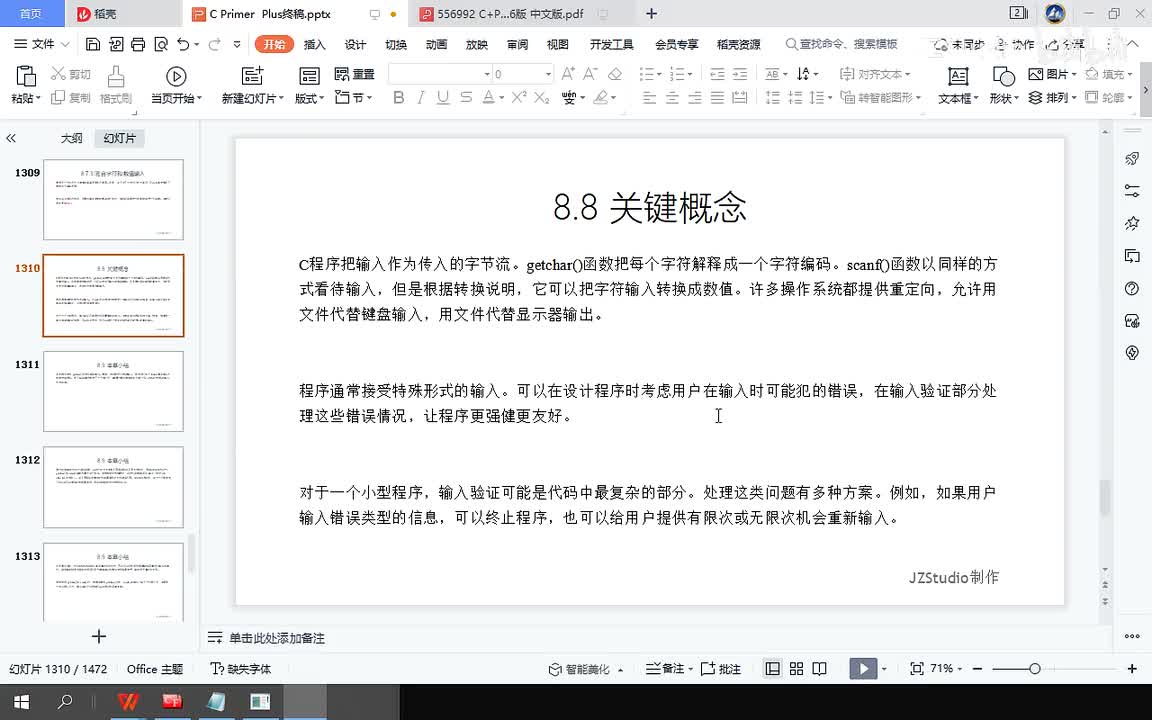
Task: Switch to Slide Sorter view icon
Action: (796, 669)
